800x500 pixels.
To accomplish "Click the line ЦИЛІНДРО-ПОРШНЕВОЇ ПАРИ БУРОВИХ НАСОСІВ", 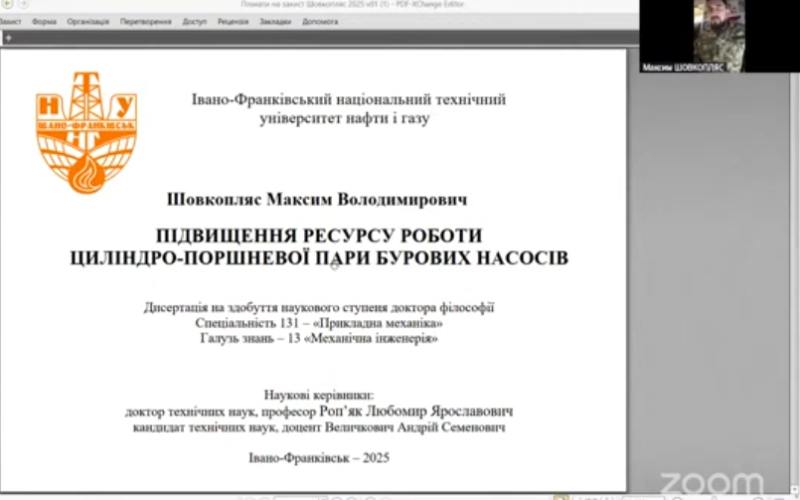I will 319,258.
